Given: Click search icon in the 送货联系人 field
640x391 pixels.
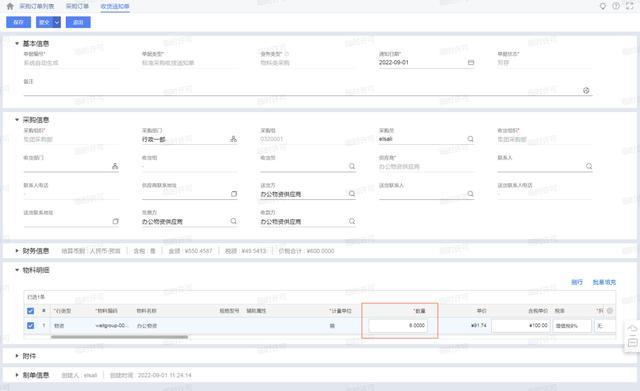Looking at the screenshot, I should click(470, 194).
